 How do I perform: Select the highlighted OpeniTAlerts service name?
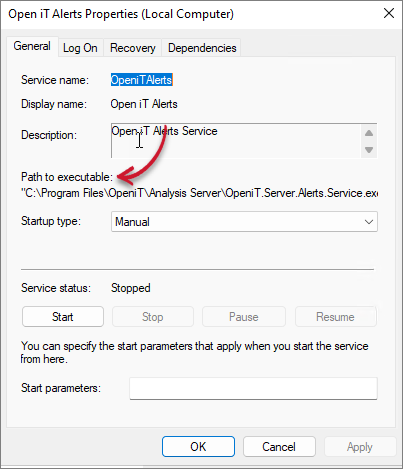pyautogui.click(x=142, y=80)
